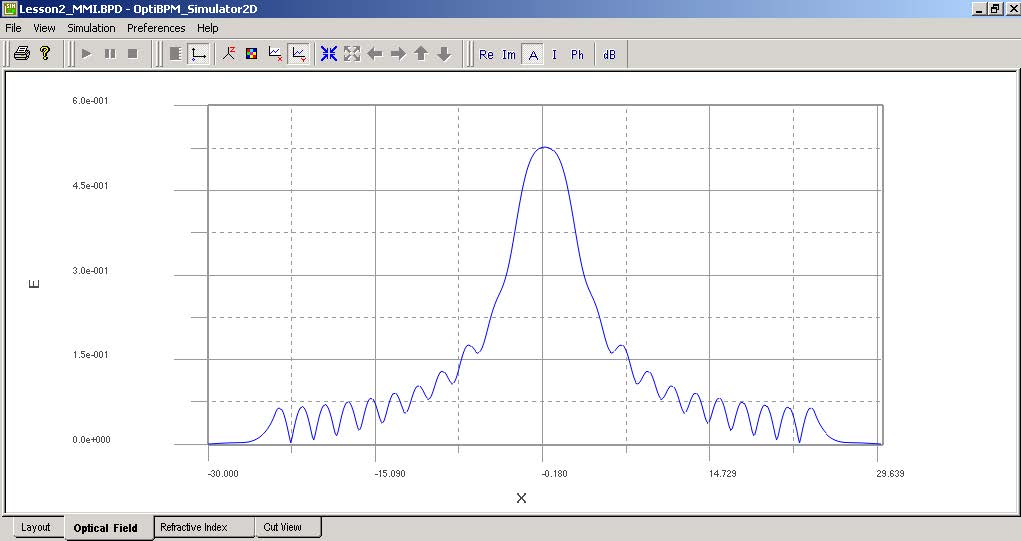Click the x-axis value 29.639
The height and width of the screenshot is (541, 1021).
tap(890, 473)
